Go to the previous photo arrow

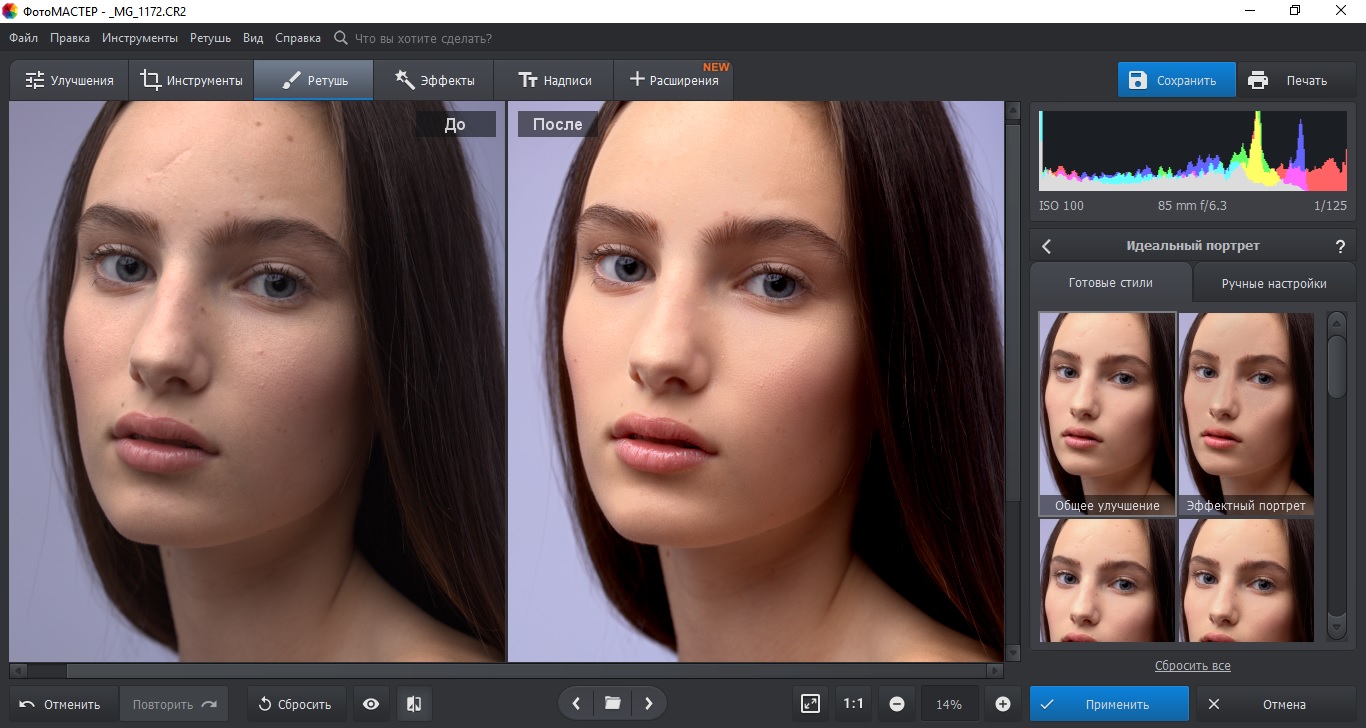[x=576, y=704]
